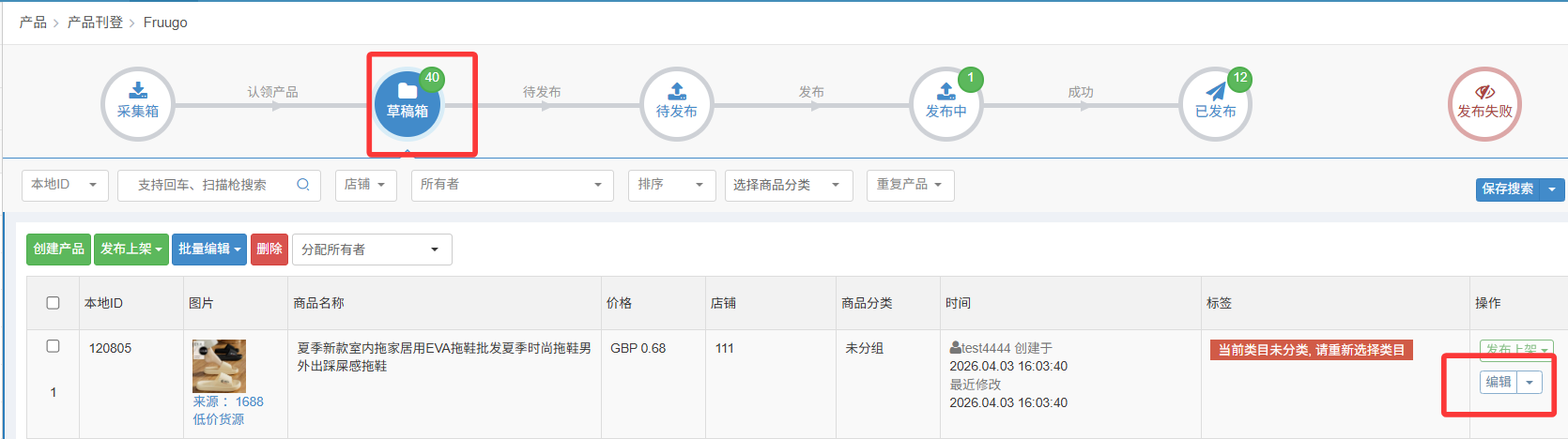Screen dimensions: 1568x439
Task: Open the slipper product thumbnail image
Action: coord(219,366)
